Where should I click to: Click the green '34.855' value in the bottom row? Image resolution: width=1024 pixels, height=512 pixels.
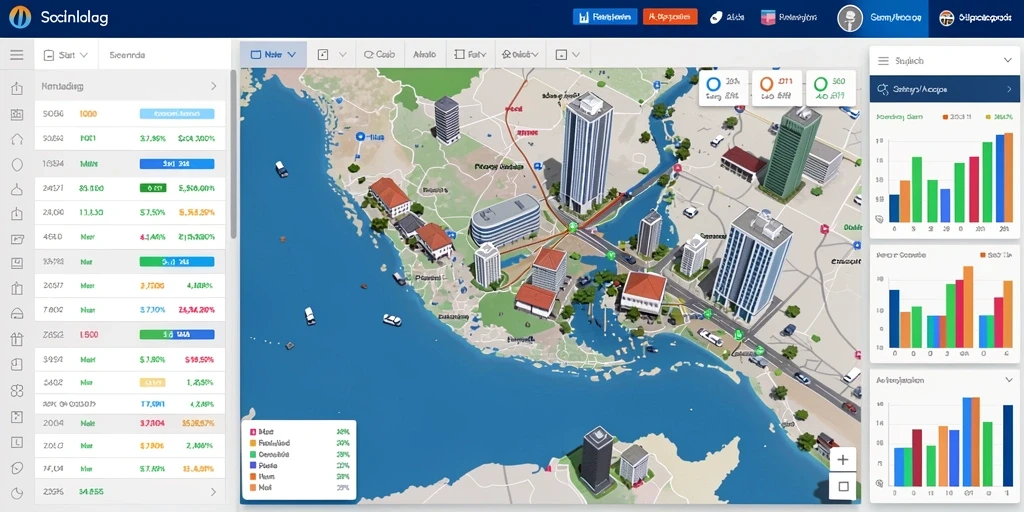point(91,492)
